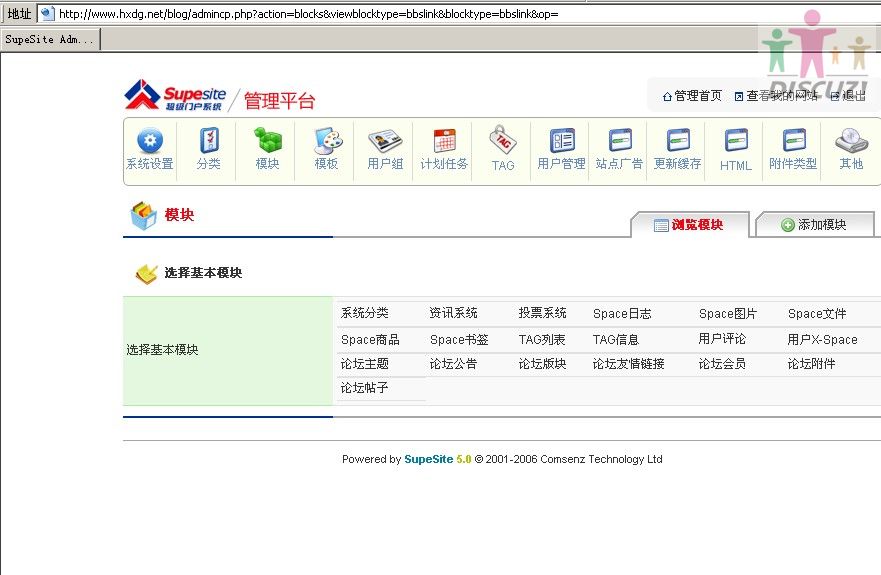Click the page icon in address bar

(48, 13)
